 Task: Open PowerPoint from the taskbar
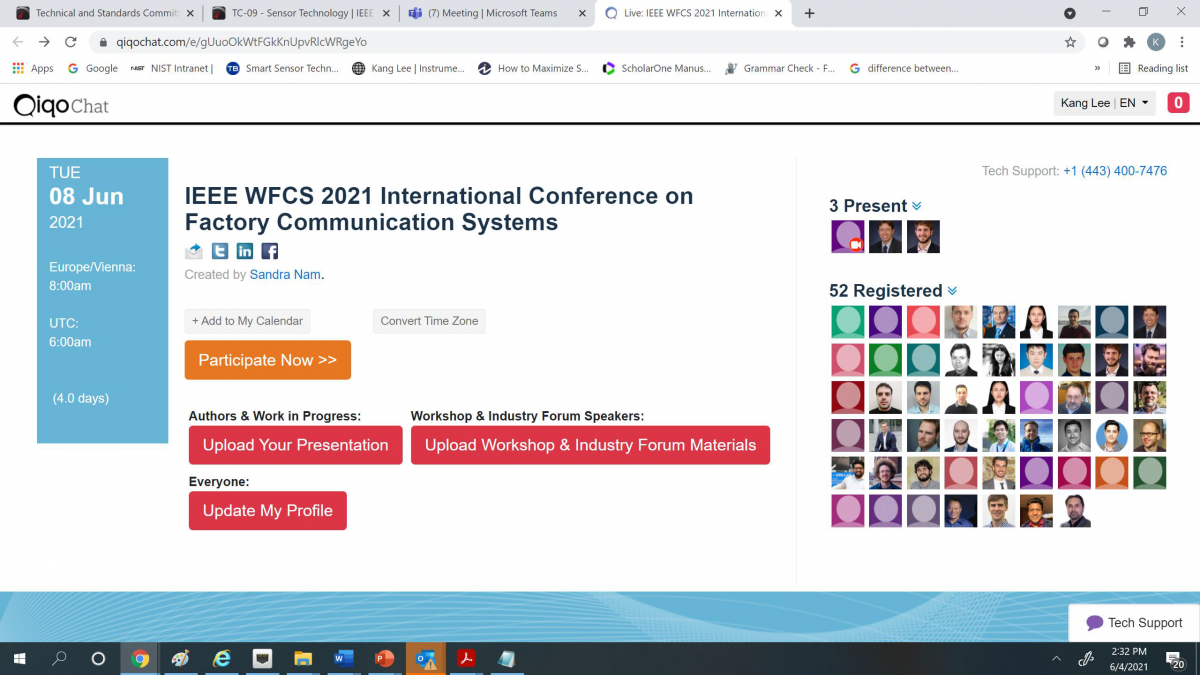(x=385, y=659)
